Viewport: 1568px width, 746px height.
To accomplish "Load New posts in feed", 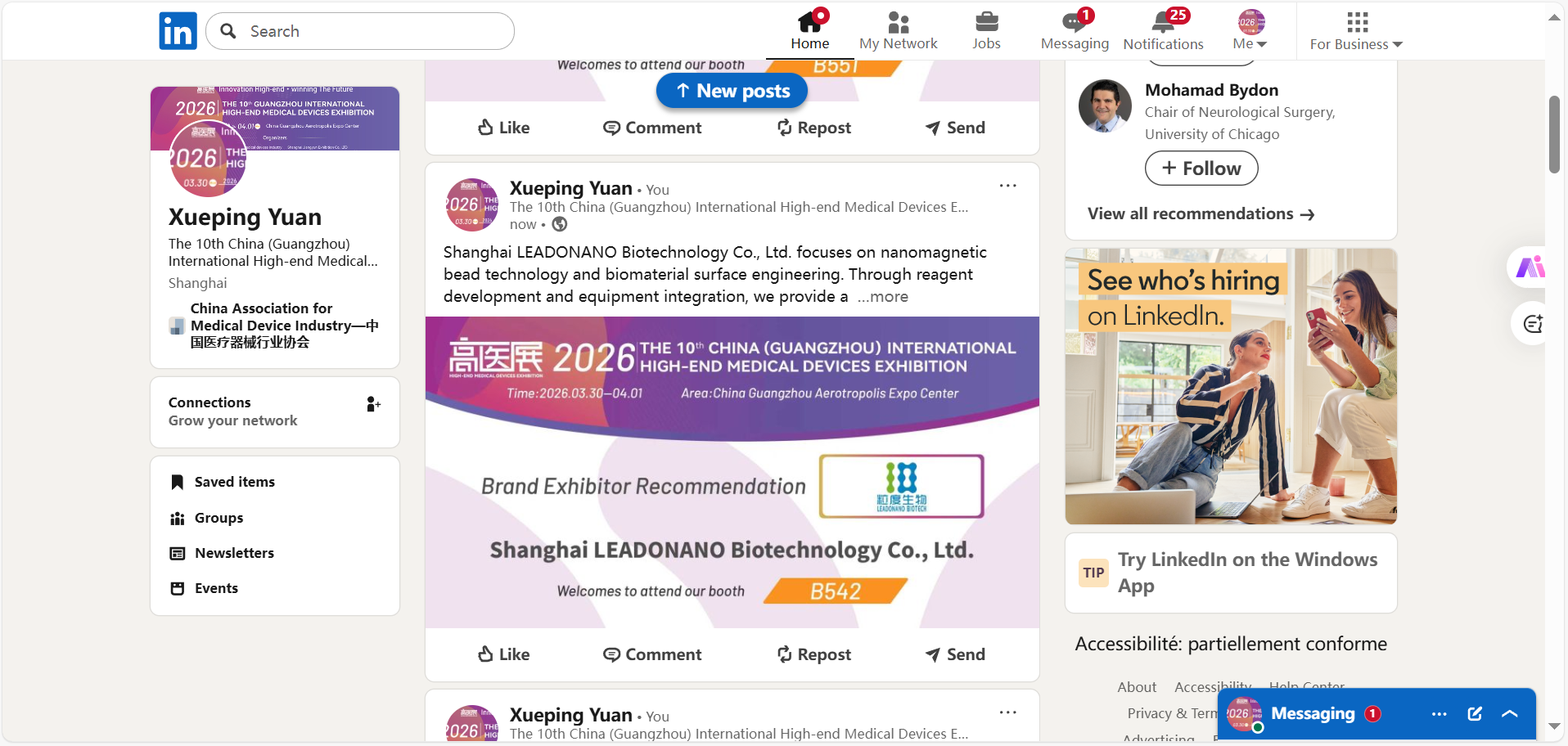I will [x=732, y=91].
